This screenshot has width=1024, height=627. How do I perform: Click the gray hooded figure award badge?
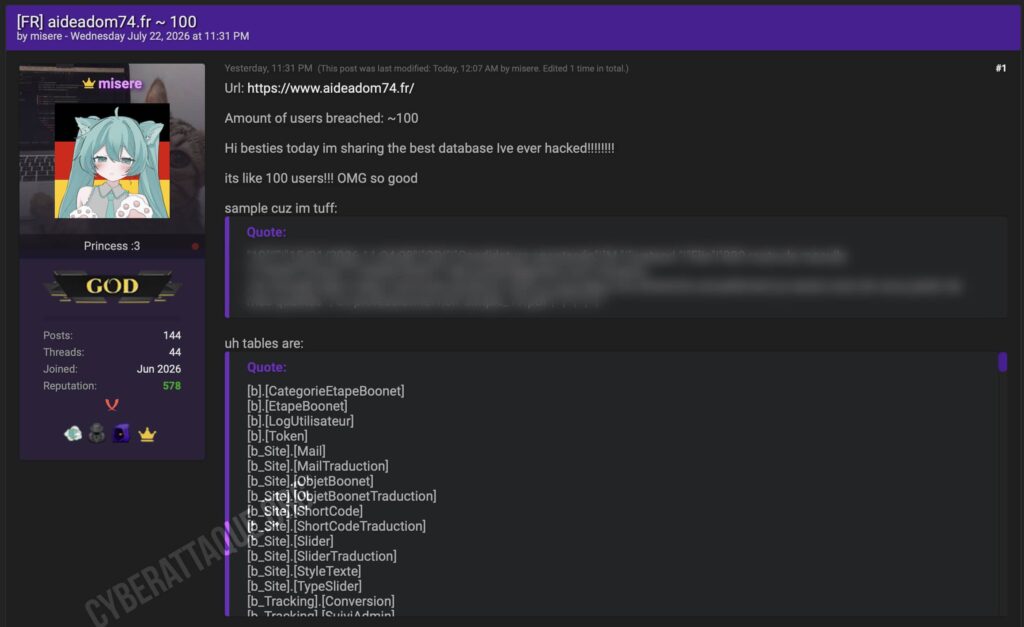coord(97,433)
